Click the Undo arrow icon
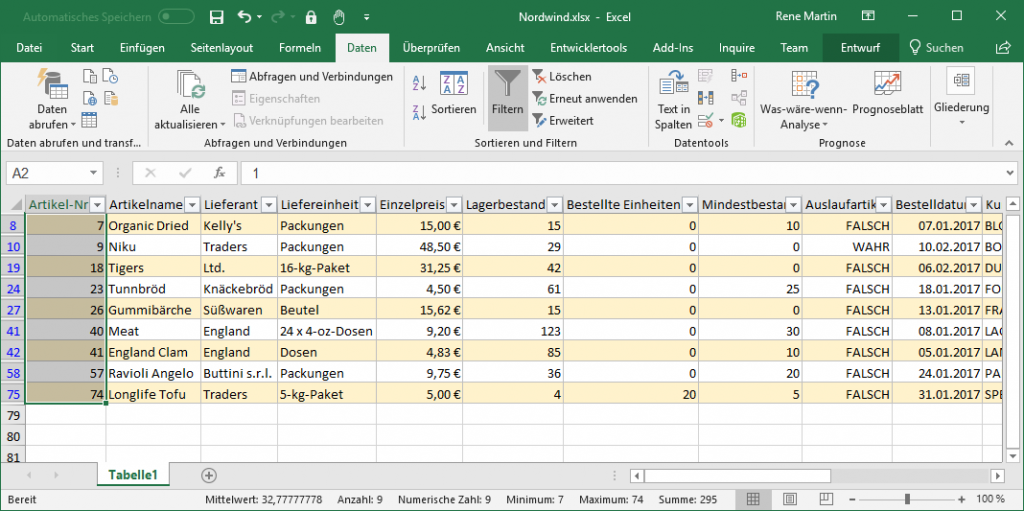 coord(245,17)
